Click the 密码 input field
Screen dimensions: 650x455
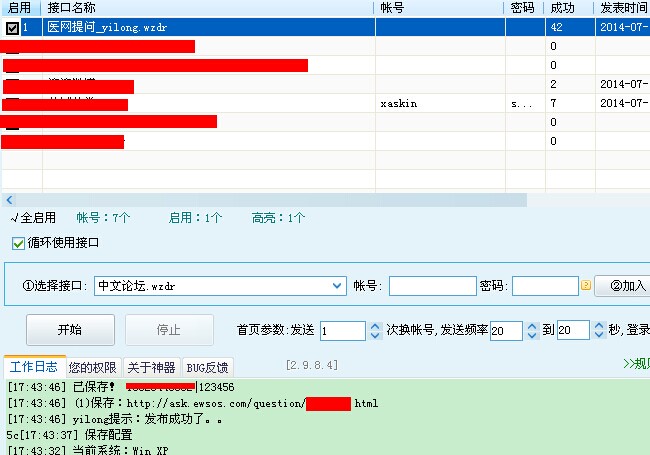click(545, 286)
